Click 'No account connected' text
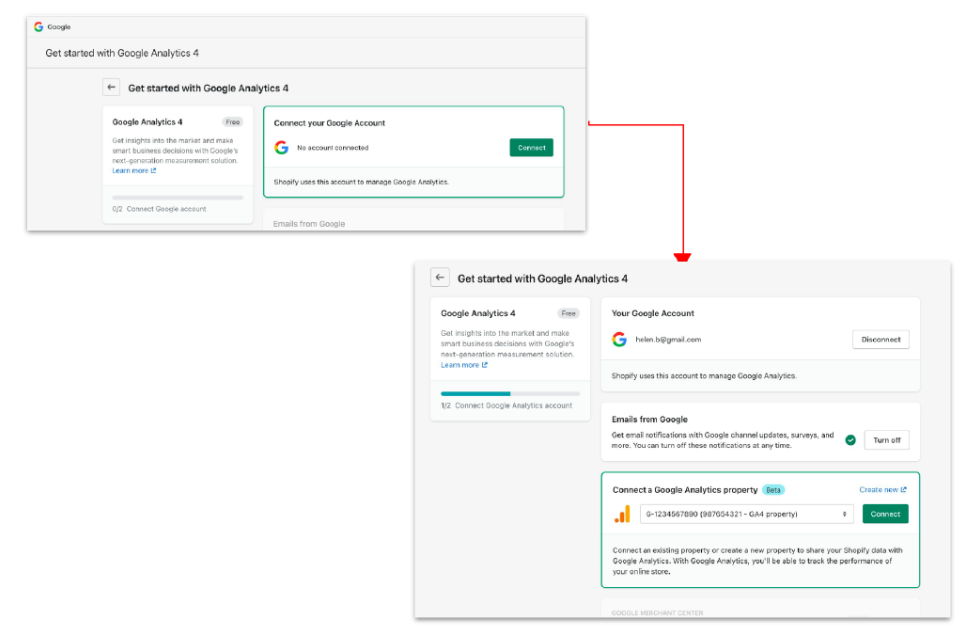 (x=333, y=148)
